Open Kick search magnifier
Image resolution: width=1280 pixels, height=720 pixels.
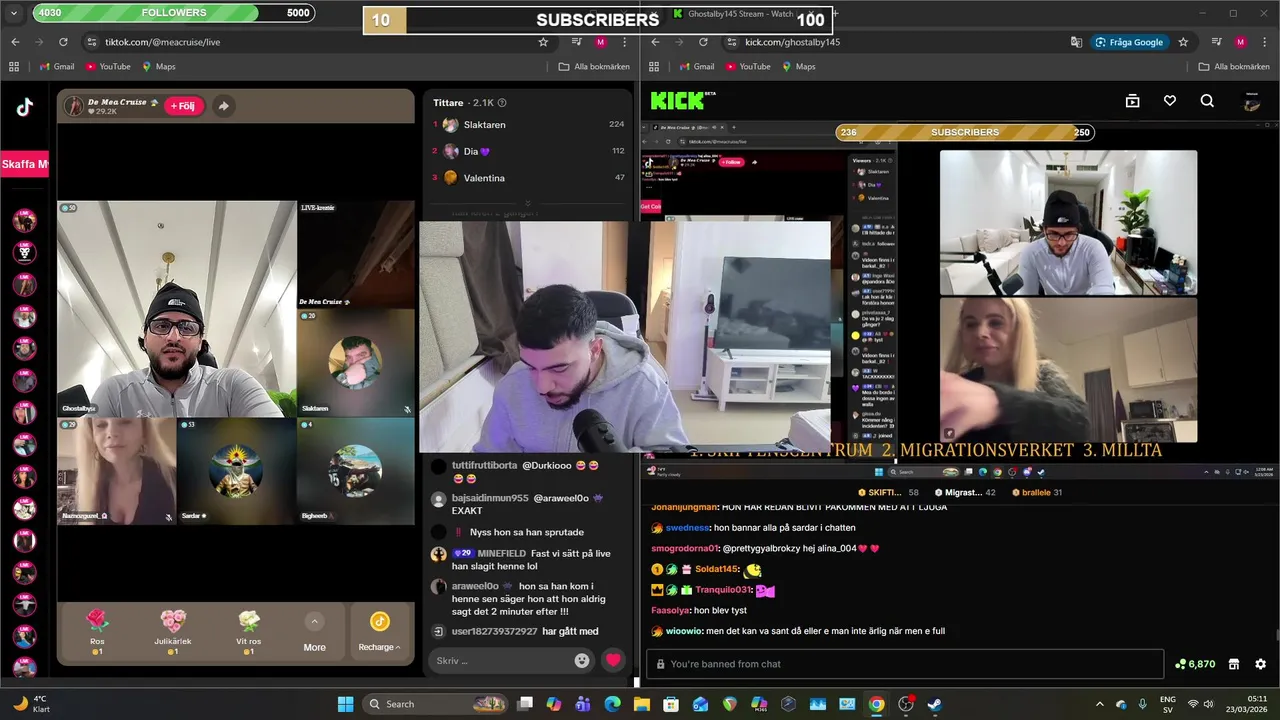tap(1207, 101)
